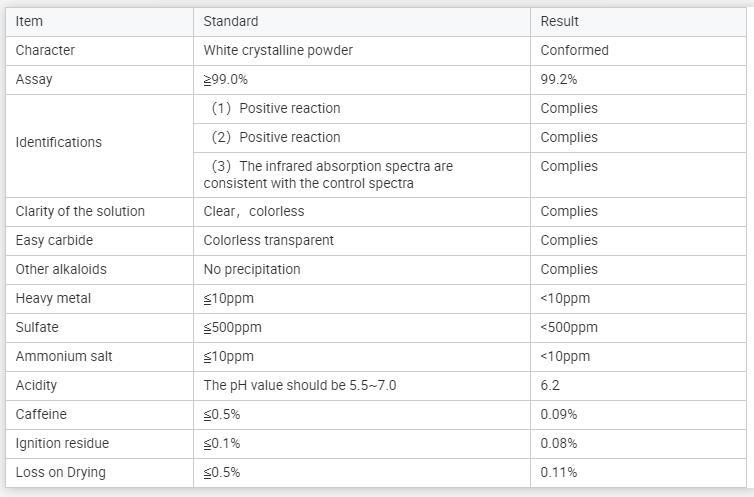The height and width of the screenshot is (497, 754).
Task: Click the "Result" column header
Action: coord(559,21)
